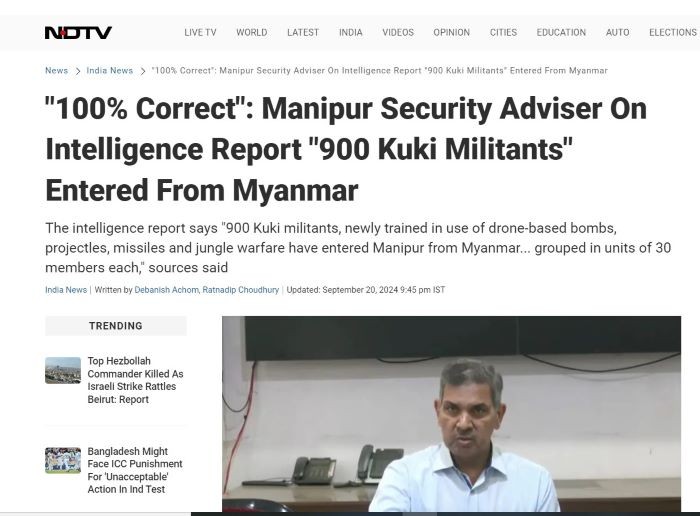The image size is (700, 516).
Task: Open the Bangladesh ICC punishment thumbnail
Action: [63, 460]
